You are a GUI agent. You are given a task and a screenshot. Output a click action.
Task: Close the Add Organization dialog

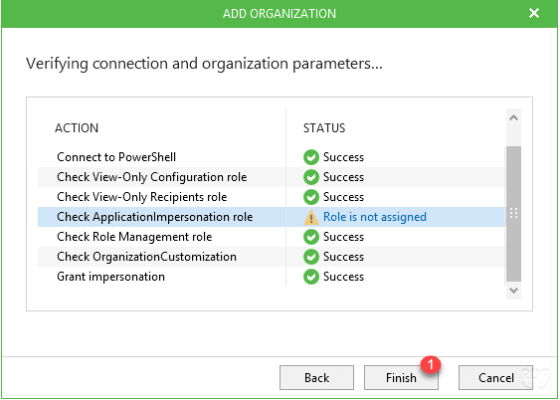[534, 13]
